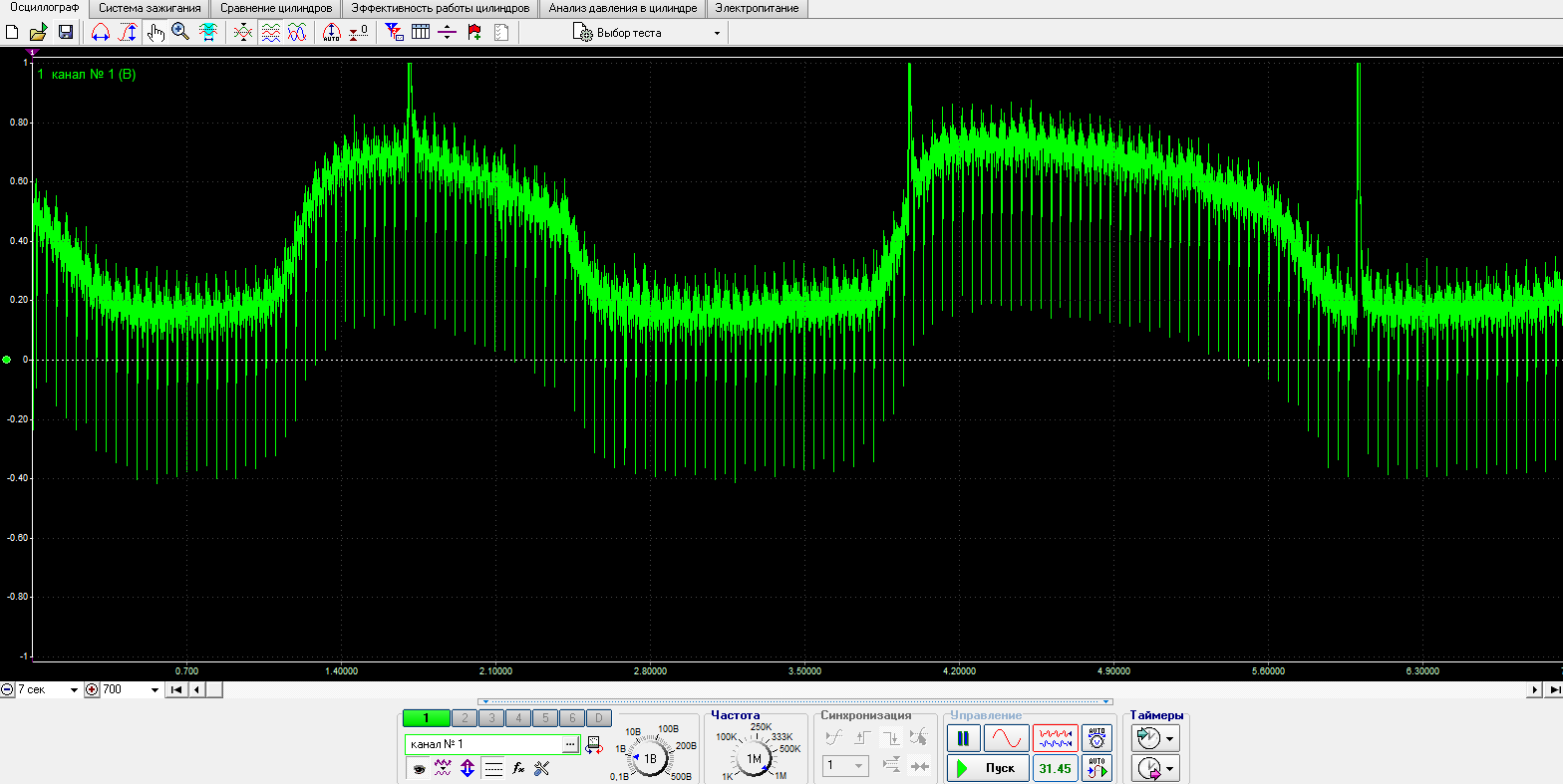Select the magnifier zoom tool

180,32
